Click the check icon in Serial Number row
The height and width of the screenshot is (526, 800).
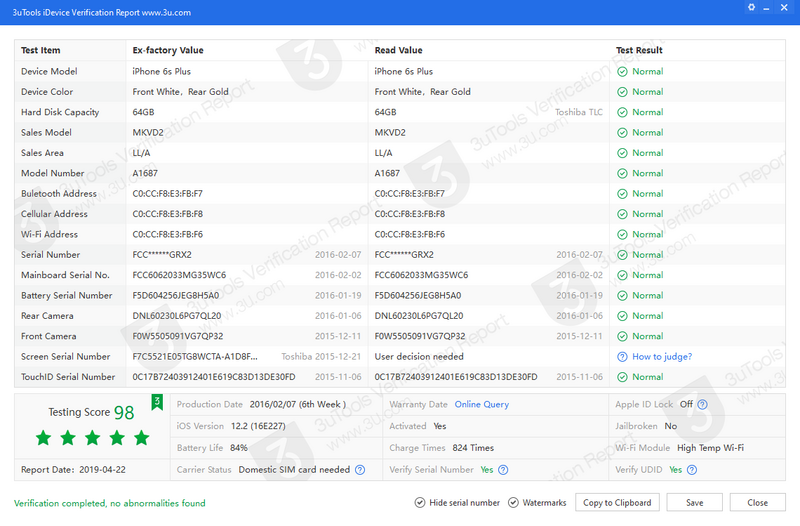[622, 255]
